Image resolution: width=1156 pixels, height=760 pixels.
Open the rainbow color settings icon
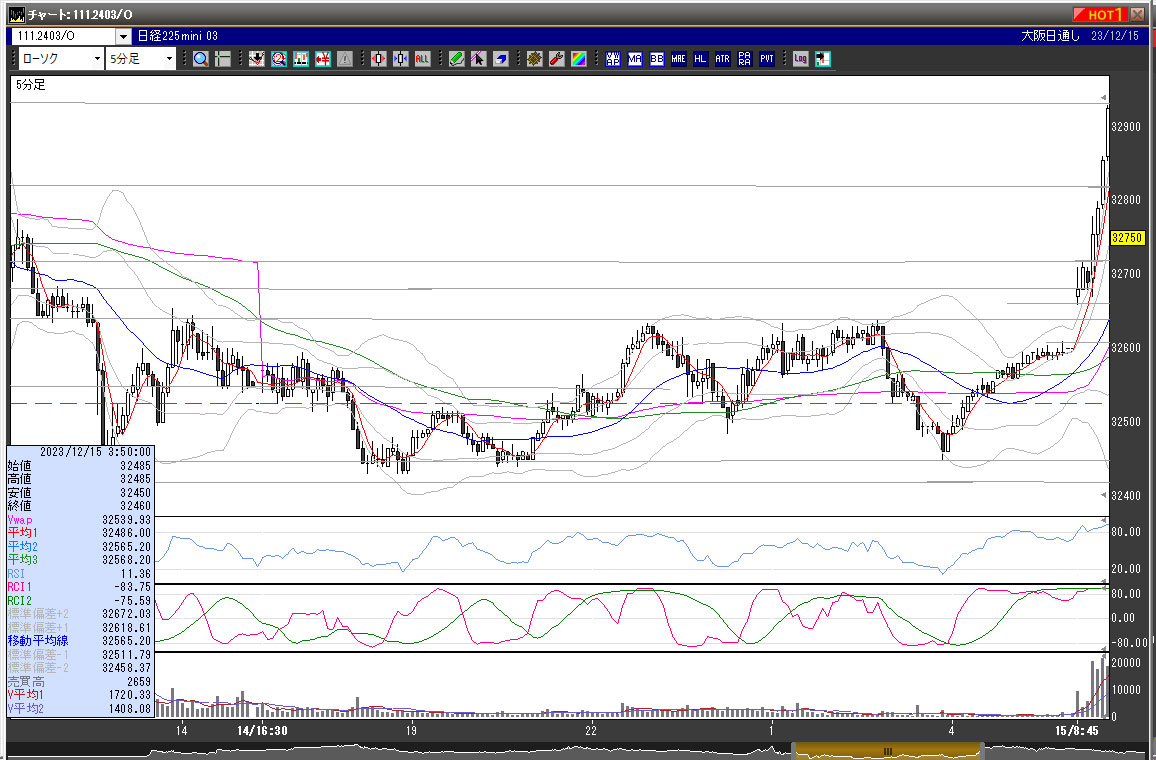pos(579,59)
